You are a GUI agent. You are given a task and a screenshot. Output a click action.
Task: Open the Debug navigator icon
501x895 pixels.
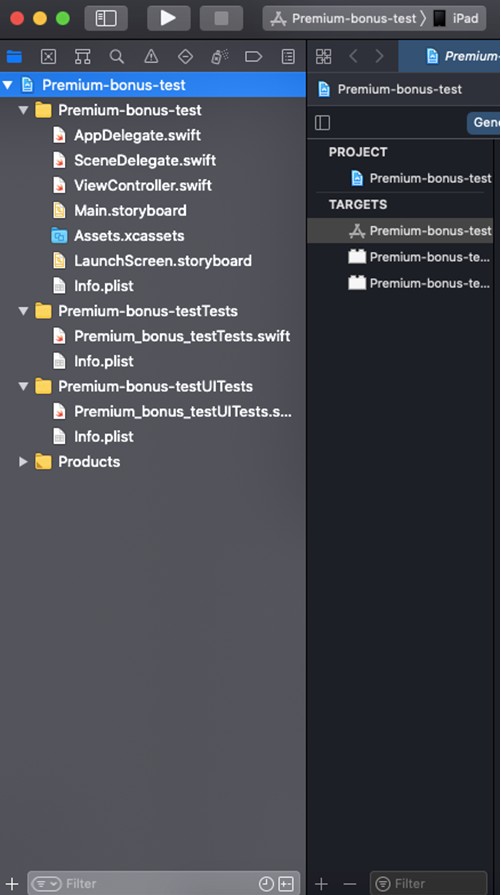coord(220,56)
